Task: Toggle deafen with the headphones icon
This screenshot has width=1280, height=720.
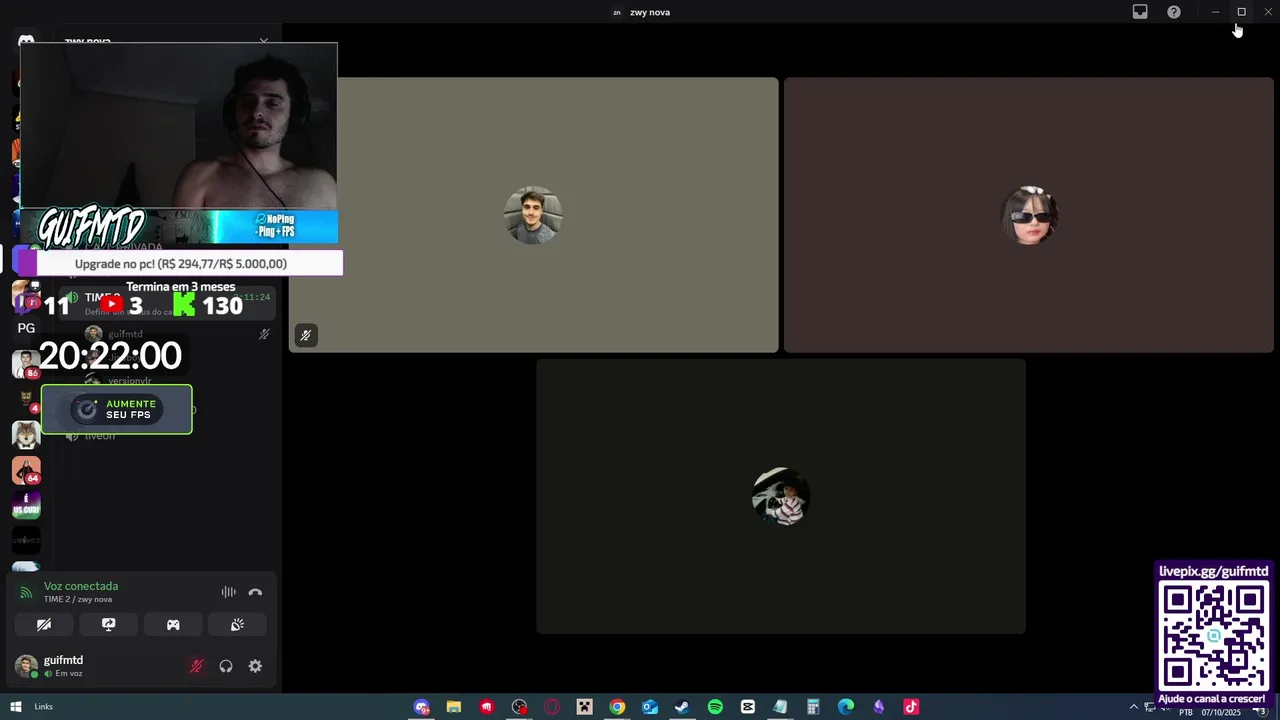Action: pyautogui.click(x=226, y=666)
